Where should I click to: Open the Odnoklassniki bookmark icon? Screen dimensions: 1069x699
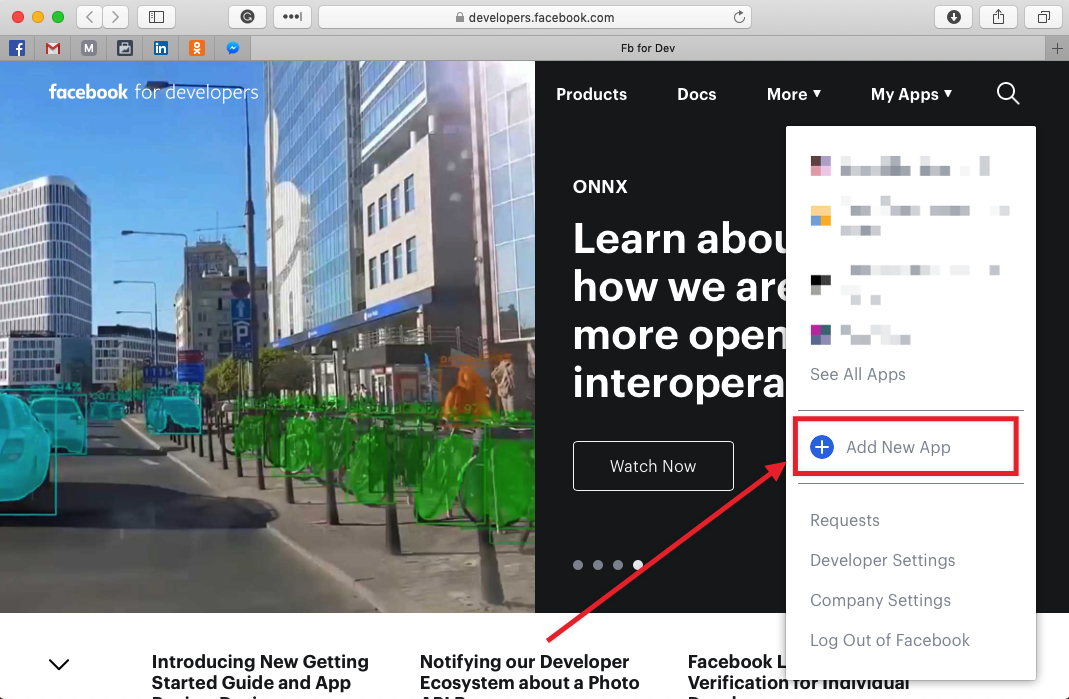[197, 48]
